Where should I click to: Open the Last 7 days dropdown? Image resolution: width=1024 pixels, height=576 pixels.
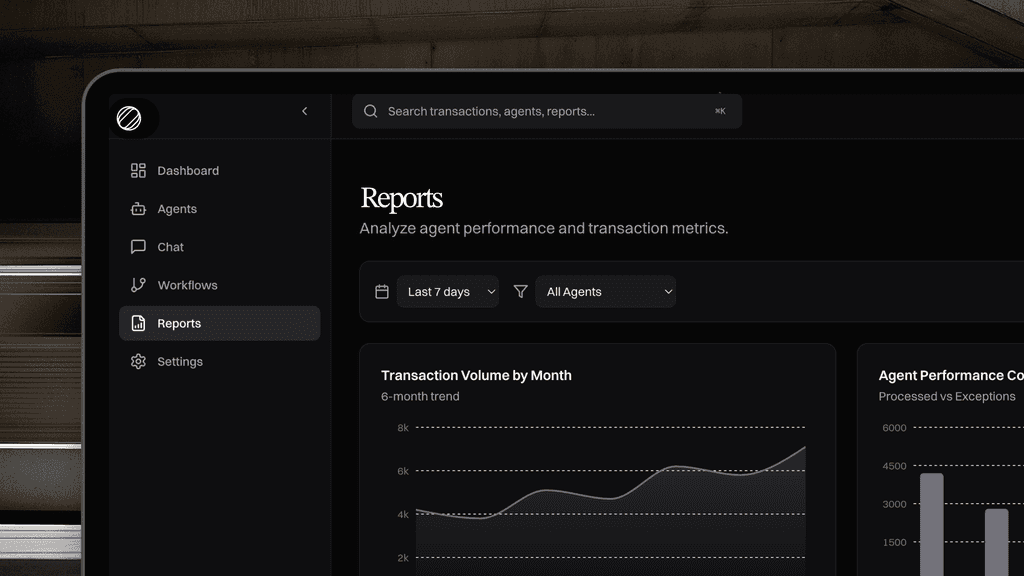[448, 292]
